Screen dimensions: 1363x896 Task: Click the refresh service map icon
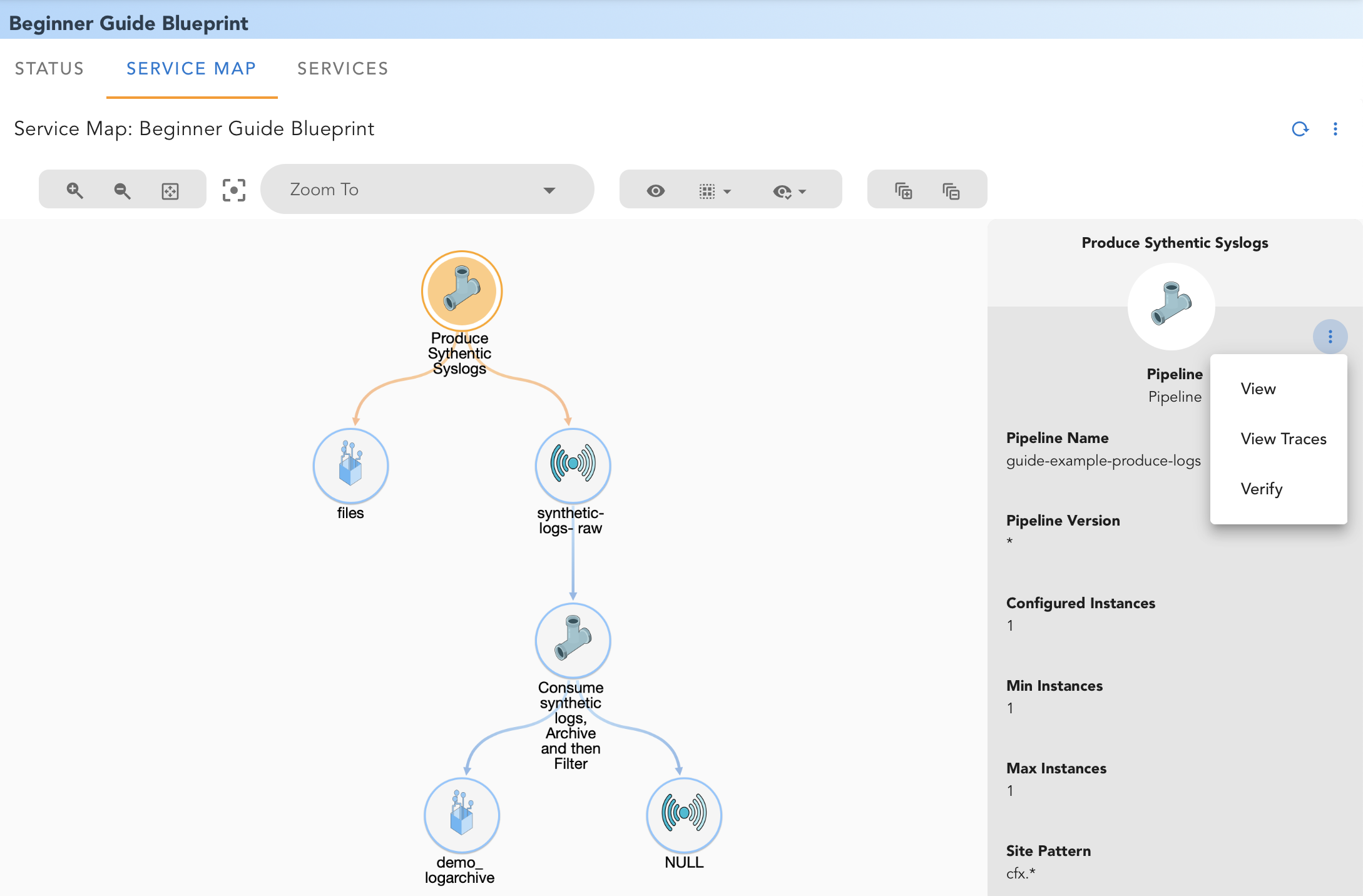(1300, 129)
